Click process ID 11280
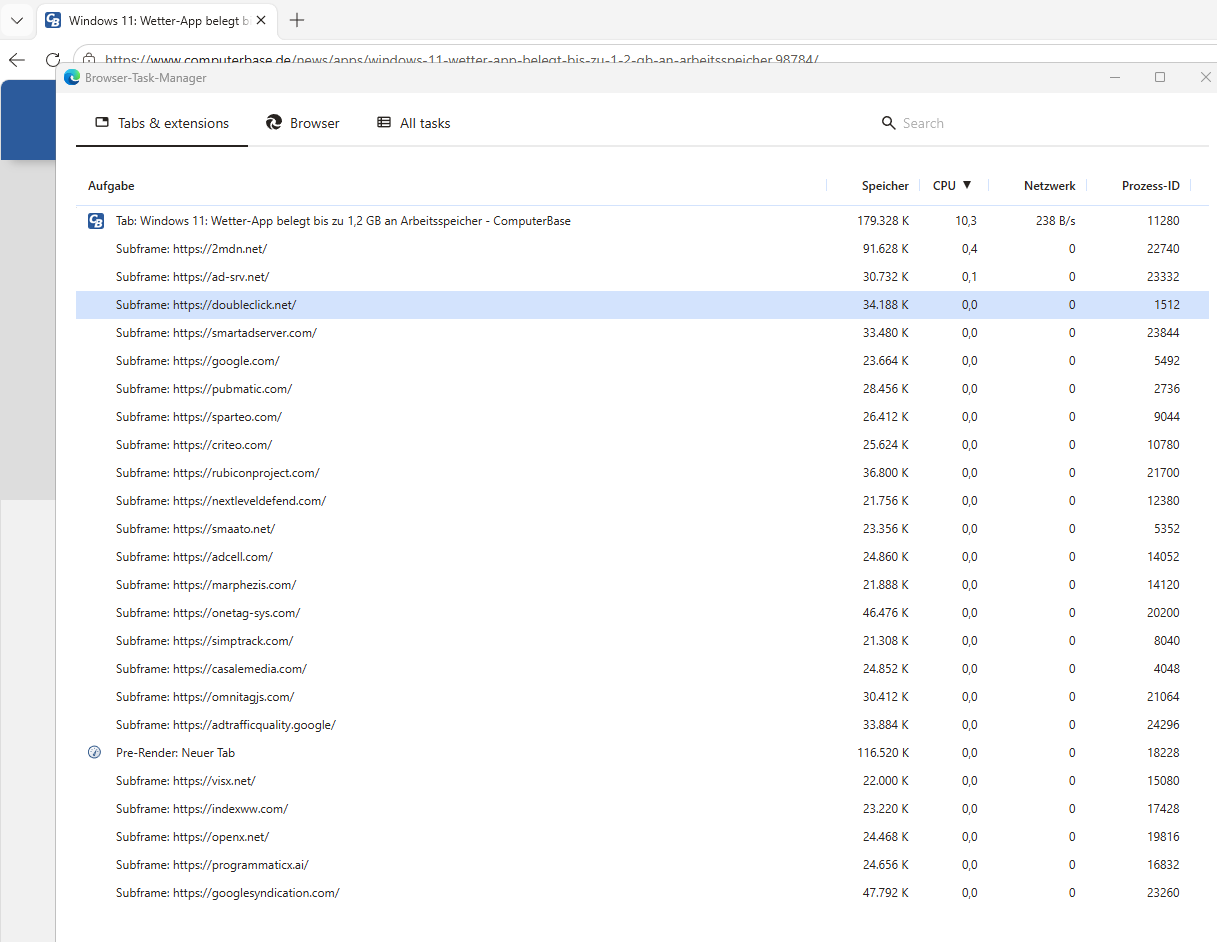Screen dimensions: 1217x942 pyautogui.click(x=1163, y=221)
